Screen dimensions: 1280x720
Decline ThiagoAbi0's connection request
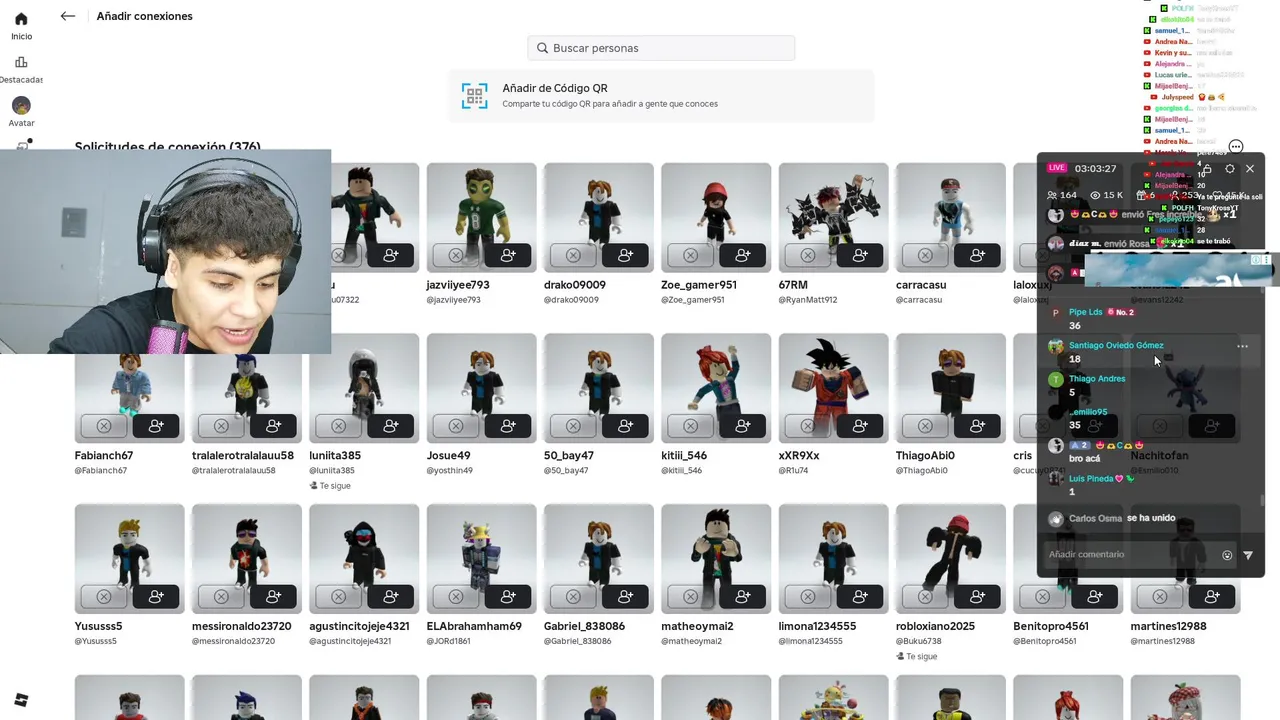(925, 426)
